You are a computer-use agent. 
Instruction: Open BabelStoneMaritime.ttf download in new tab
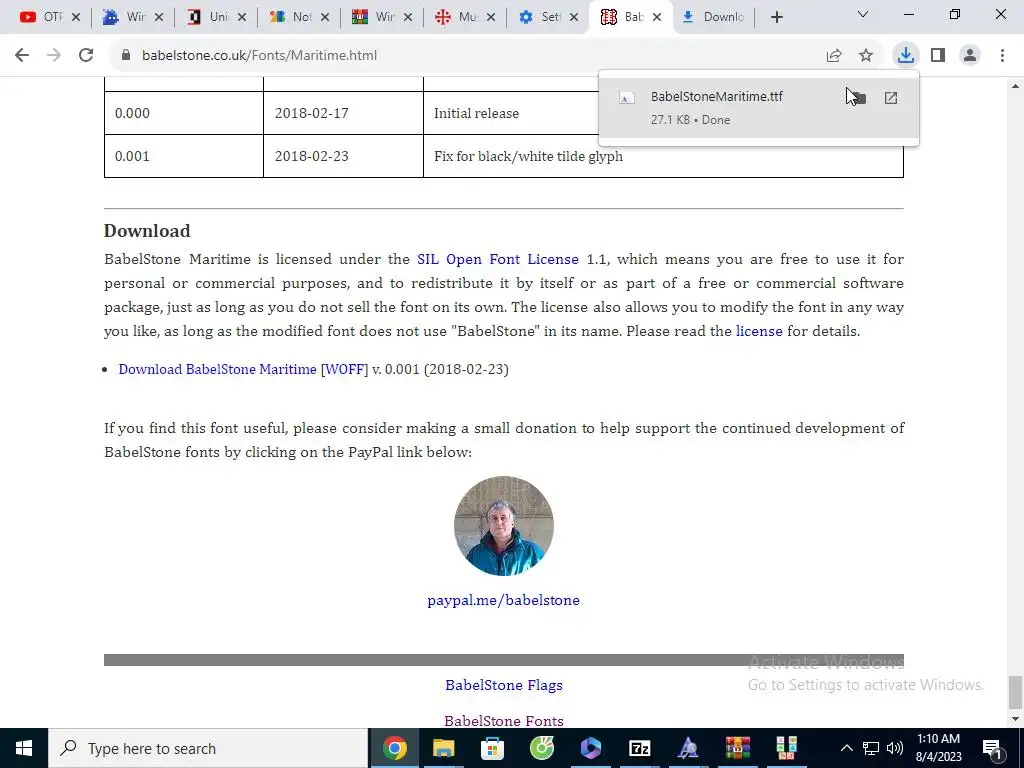pyautogui.click(x=891, y=98)
